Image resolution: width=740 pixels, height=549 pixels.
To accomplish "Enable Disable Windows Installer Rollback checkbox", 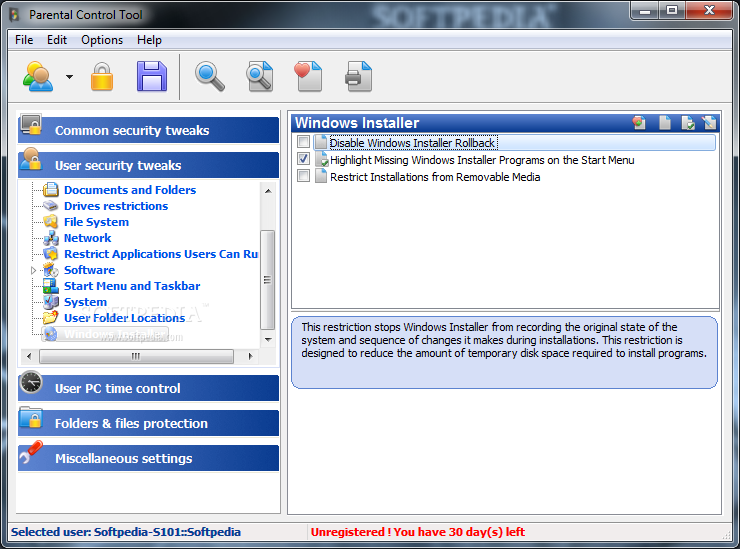I will (x=303, y=142).
